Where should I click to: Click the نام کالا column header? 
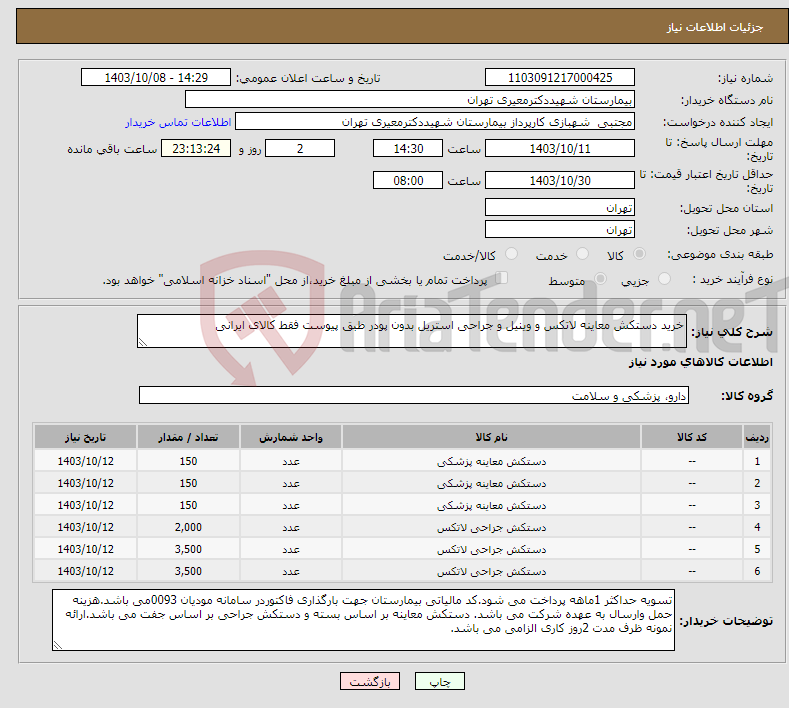(491, 437)
